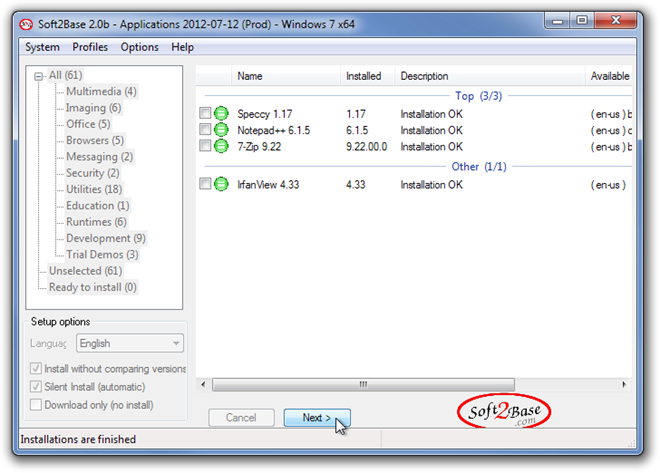This screenshot has width=660, height=473.
Task: Click the Installations are finished status text
Action: coord(78,439)
